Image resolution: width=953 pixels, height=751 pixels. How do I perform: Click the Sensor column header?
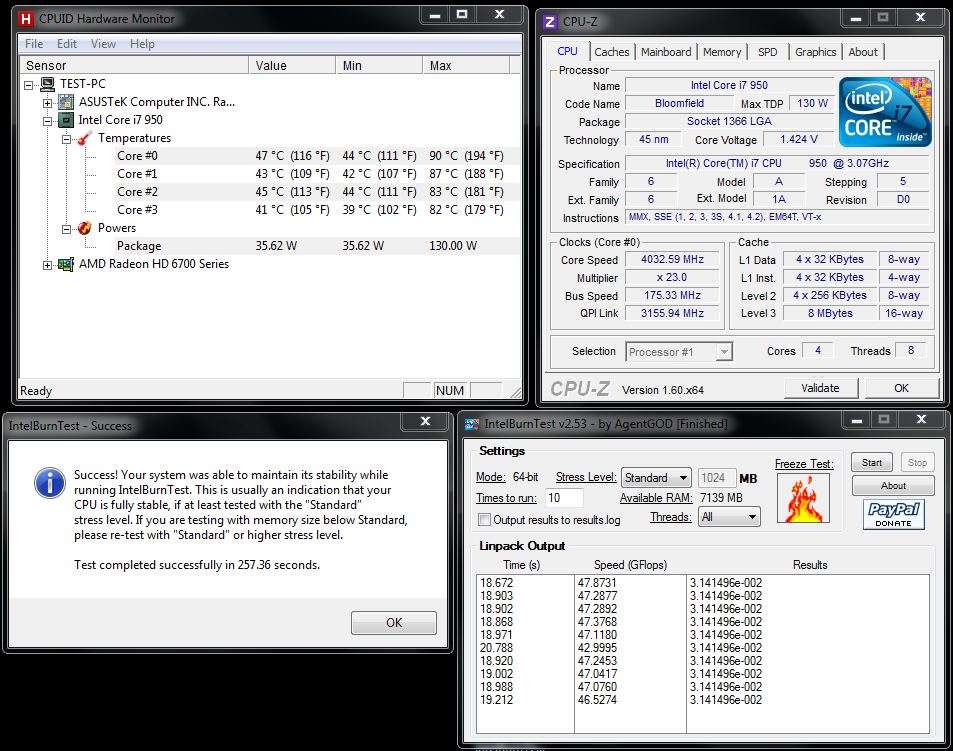pos(134,66)
